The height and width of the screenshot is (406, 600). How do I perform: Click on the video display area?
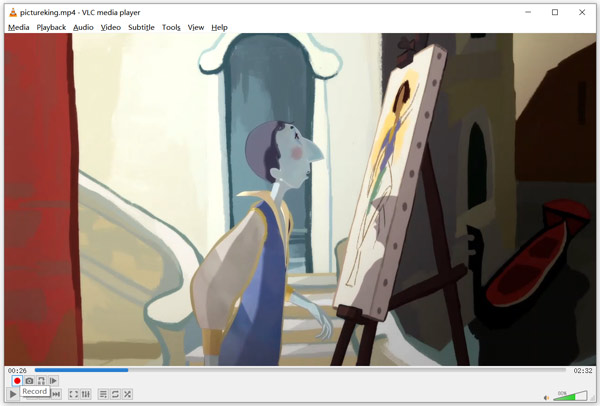(x=300, y=199)
